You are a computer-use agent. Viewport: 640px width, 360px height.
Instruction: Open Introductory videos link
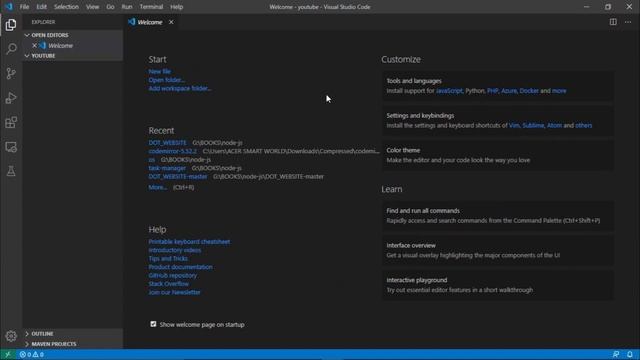tap(175, 250)
